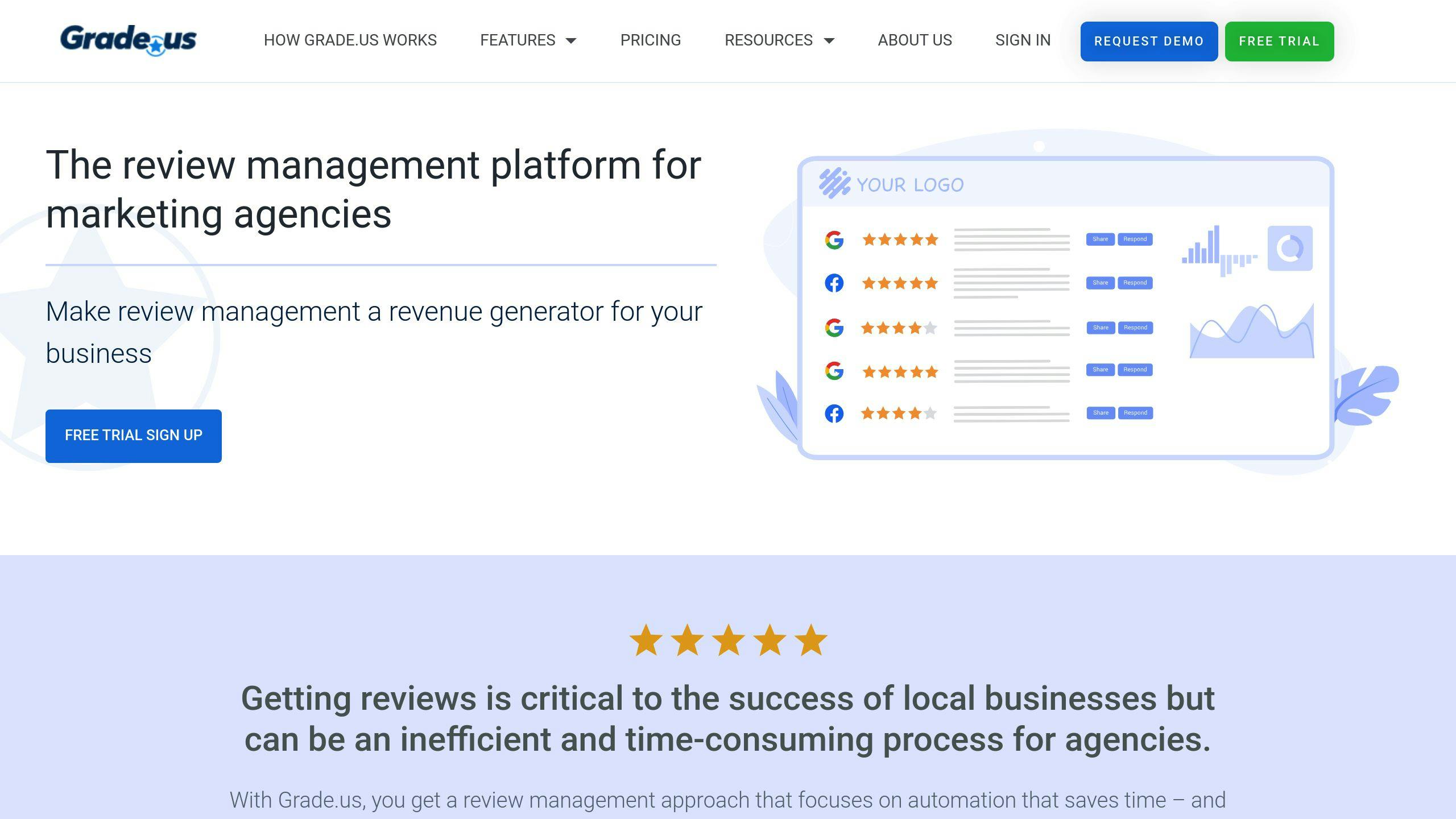This screenshot has height=819, width=1456.
Task: Click the Facebook icon in second review row
Action: click(x=834, y=283)
